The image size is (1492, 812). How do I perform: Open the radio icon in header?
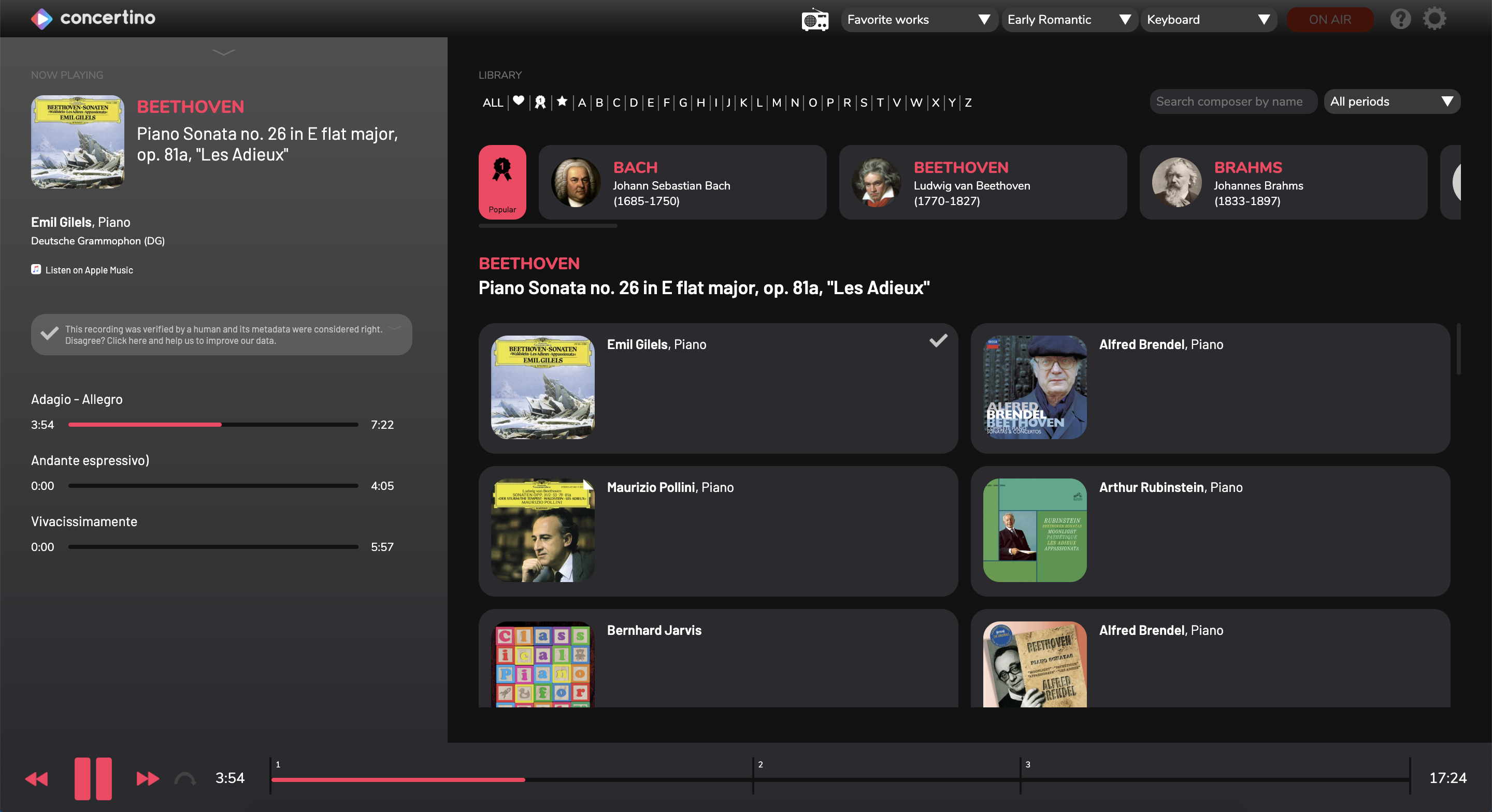[x=815, y=20]
